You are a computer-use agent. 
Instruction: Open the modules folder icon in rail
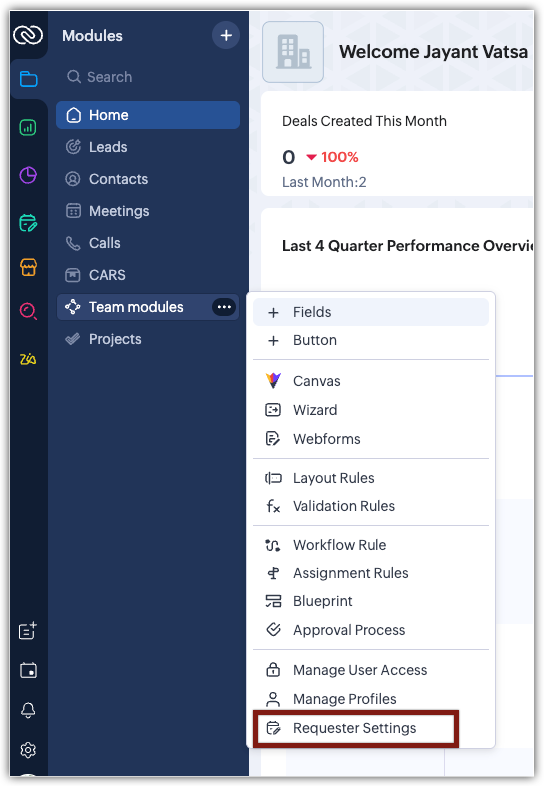pyautogui.click(x=29, y=79)
